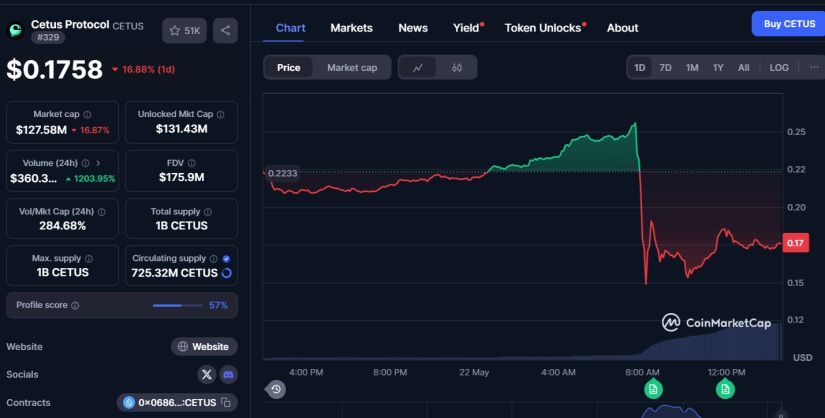Select the All time range
825x418 pixels.
pos(743,67)
